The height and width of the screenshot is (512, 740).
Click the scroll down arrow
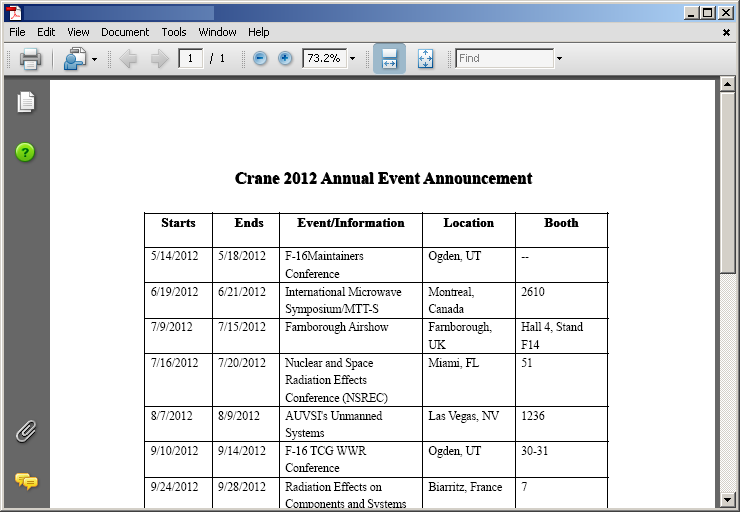tap(727, 500)
